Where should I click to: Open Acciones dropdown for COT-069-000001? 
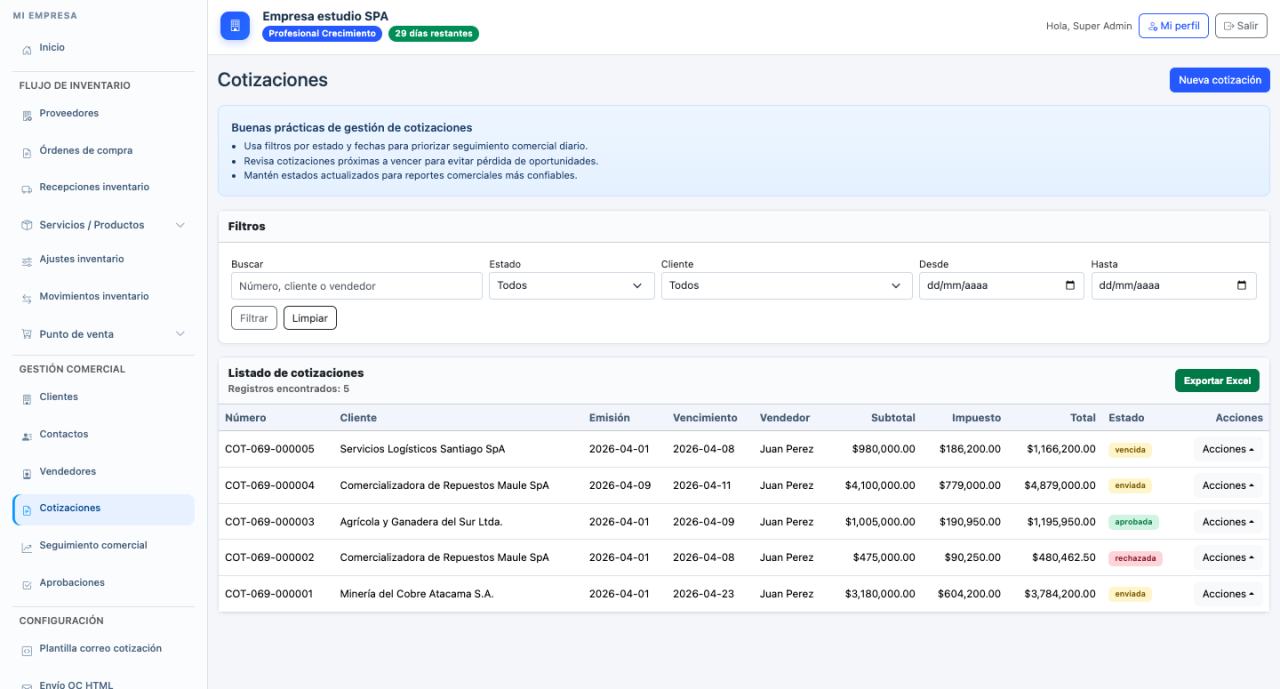point(1228,594)
